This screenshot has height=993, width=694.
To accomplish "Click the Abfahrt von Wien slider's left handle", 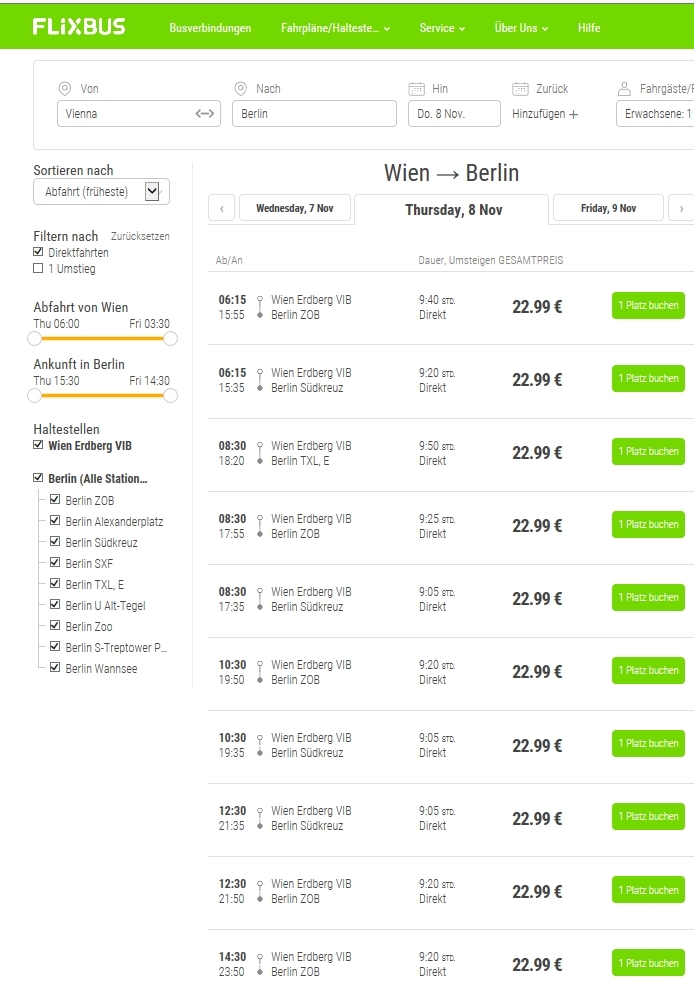I will (x=35, y=339).
